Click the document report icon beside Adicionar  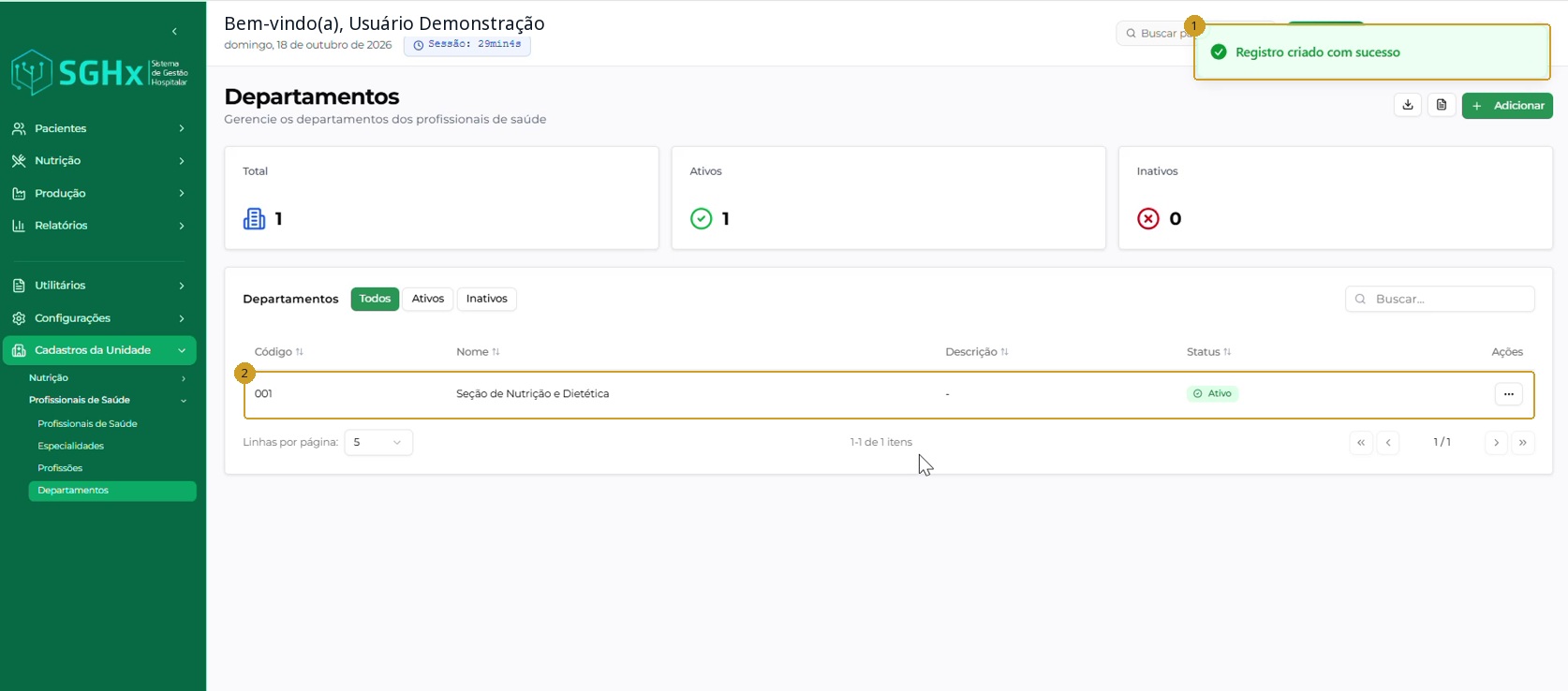tap(1442, 105)
